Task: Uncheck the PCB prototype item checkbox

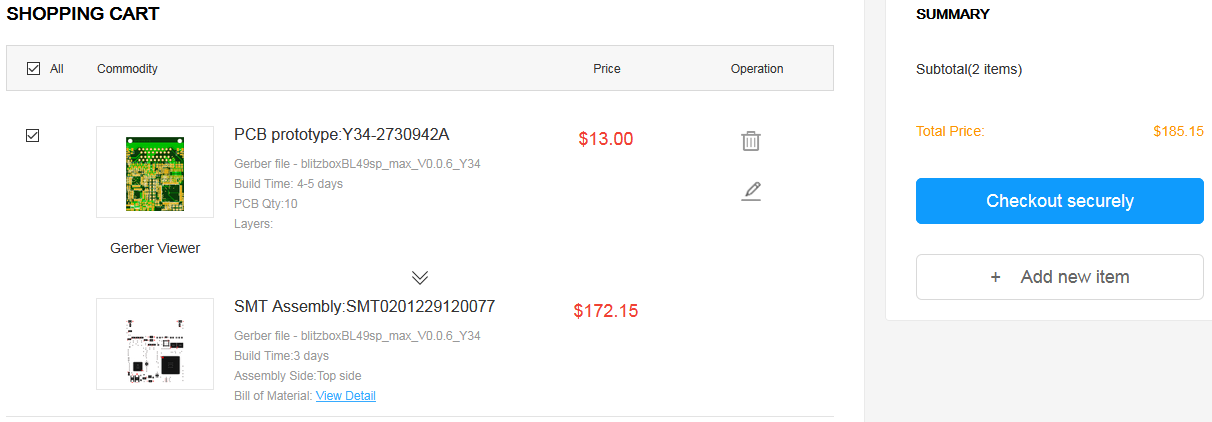Action: [x=32, y=135]
